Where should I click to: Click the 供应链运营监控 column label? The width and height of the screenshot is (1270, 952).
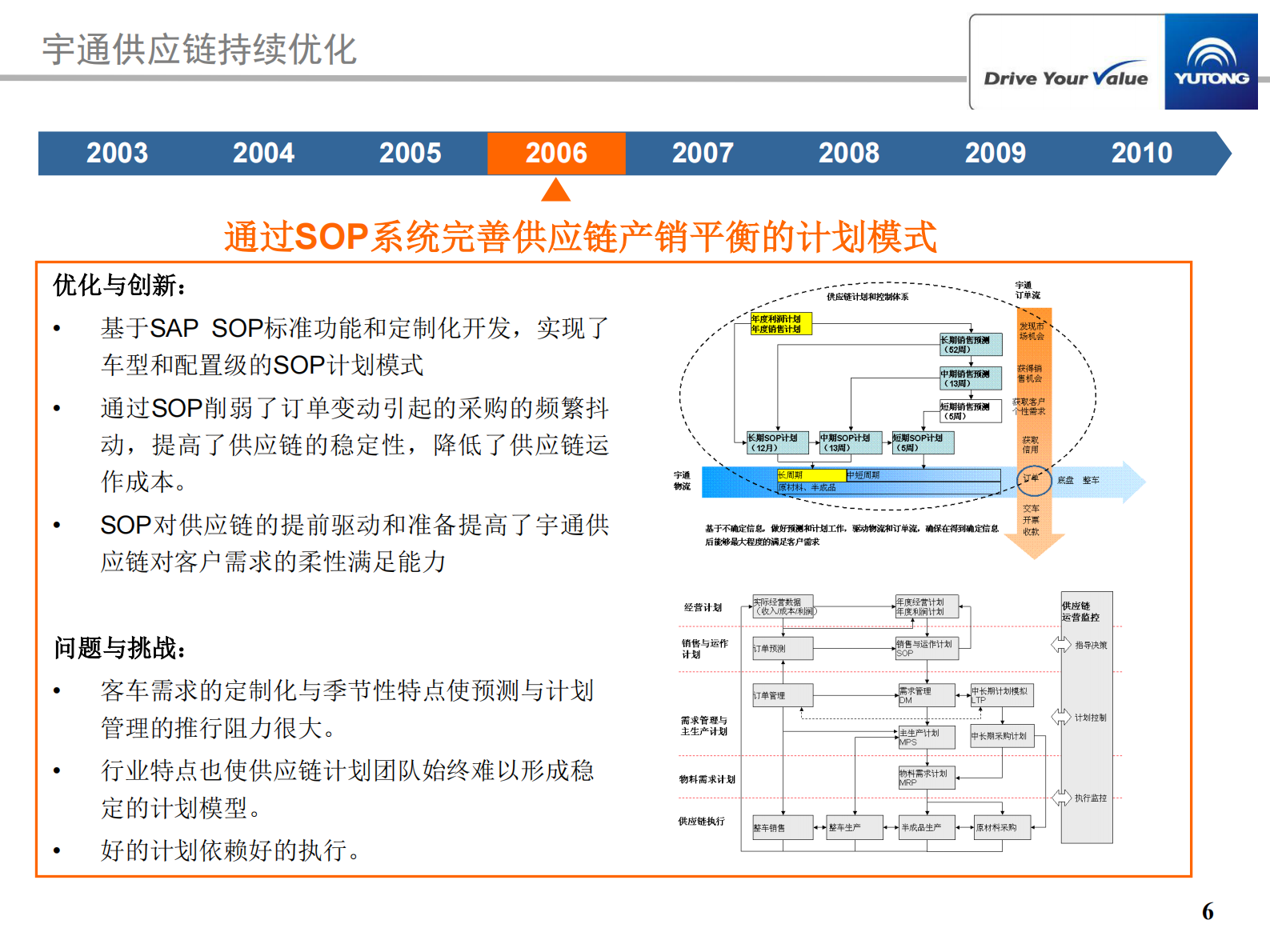click(1080, 612)
